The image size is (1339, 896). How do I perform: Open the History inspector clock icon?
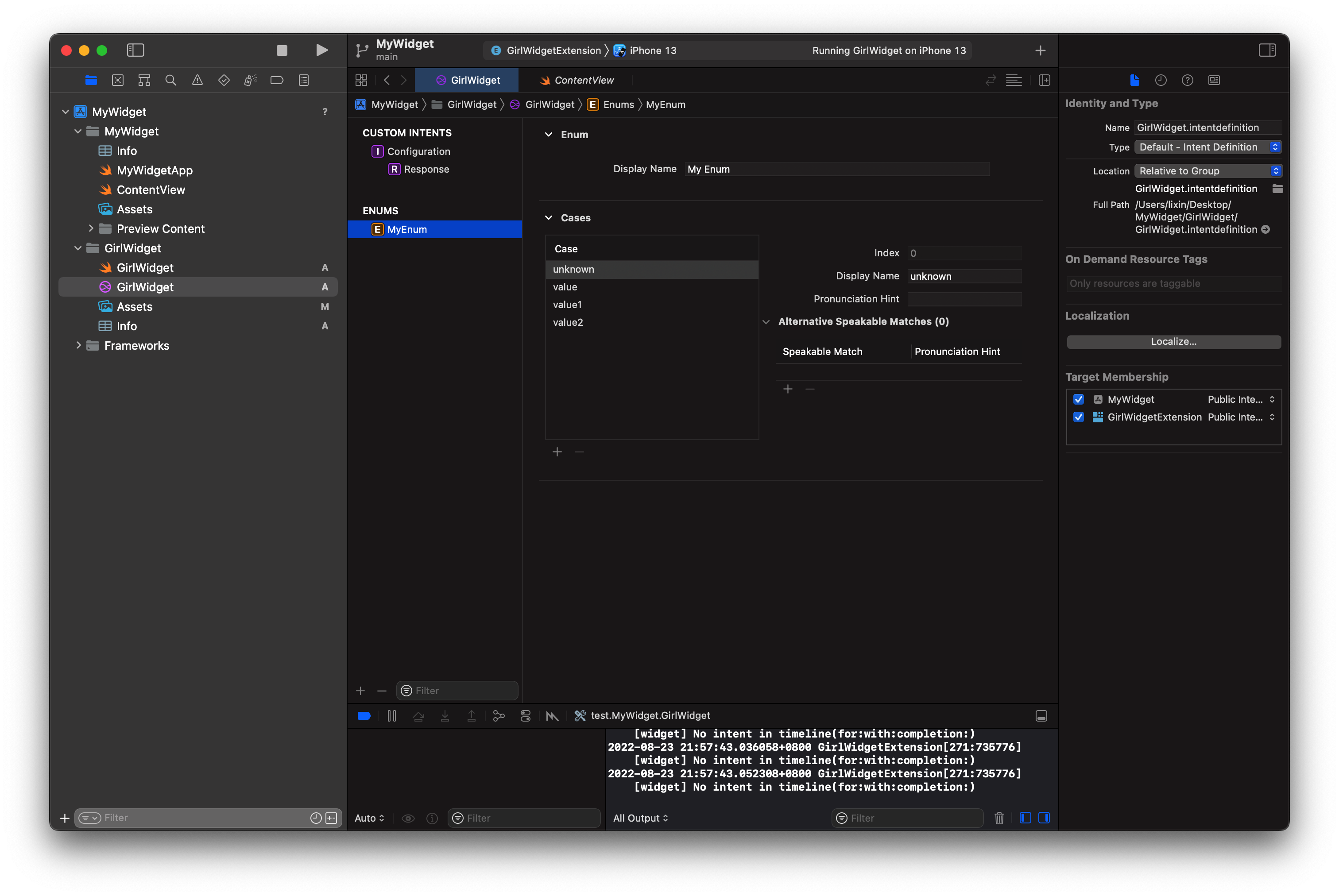click(1161, 81)
